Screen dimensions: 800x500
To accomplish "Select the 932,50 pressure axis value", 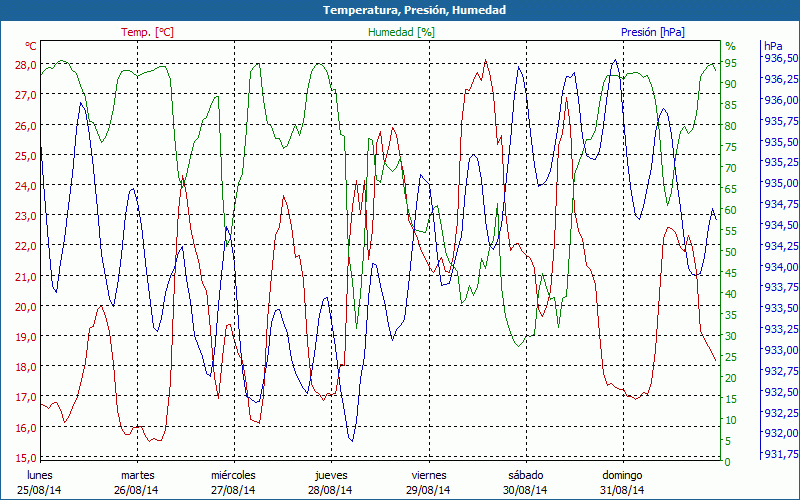I will pos(781,391).
